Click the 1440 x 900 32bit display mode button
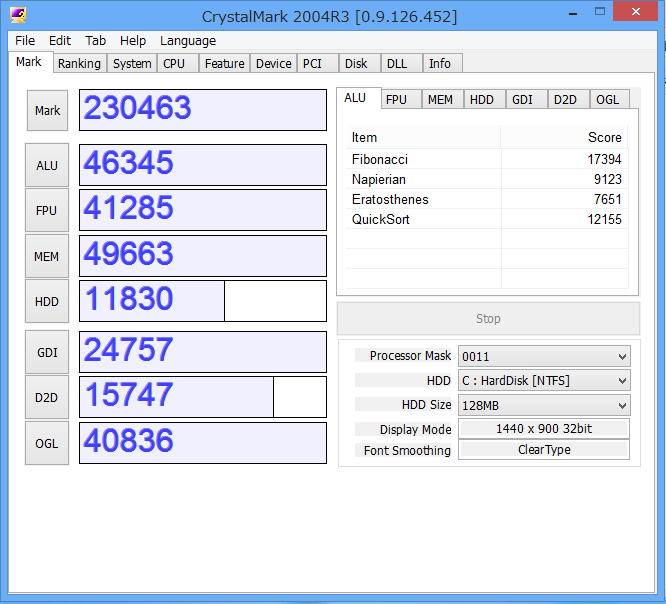Image resolution: width=666 pixels, height=604 pixels. pyautogui.click(x=544, y=429)
